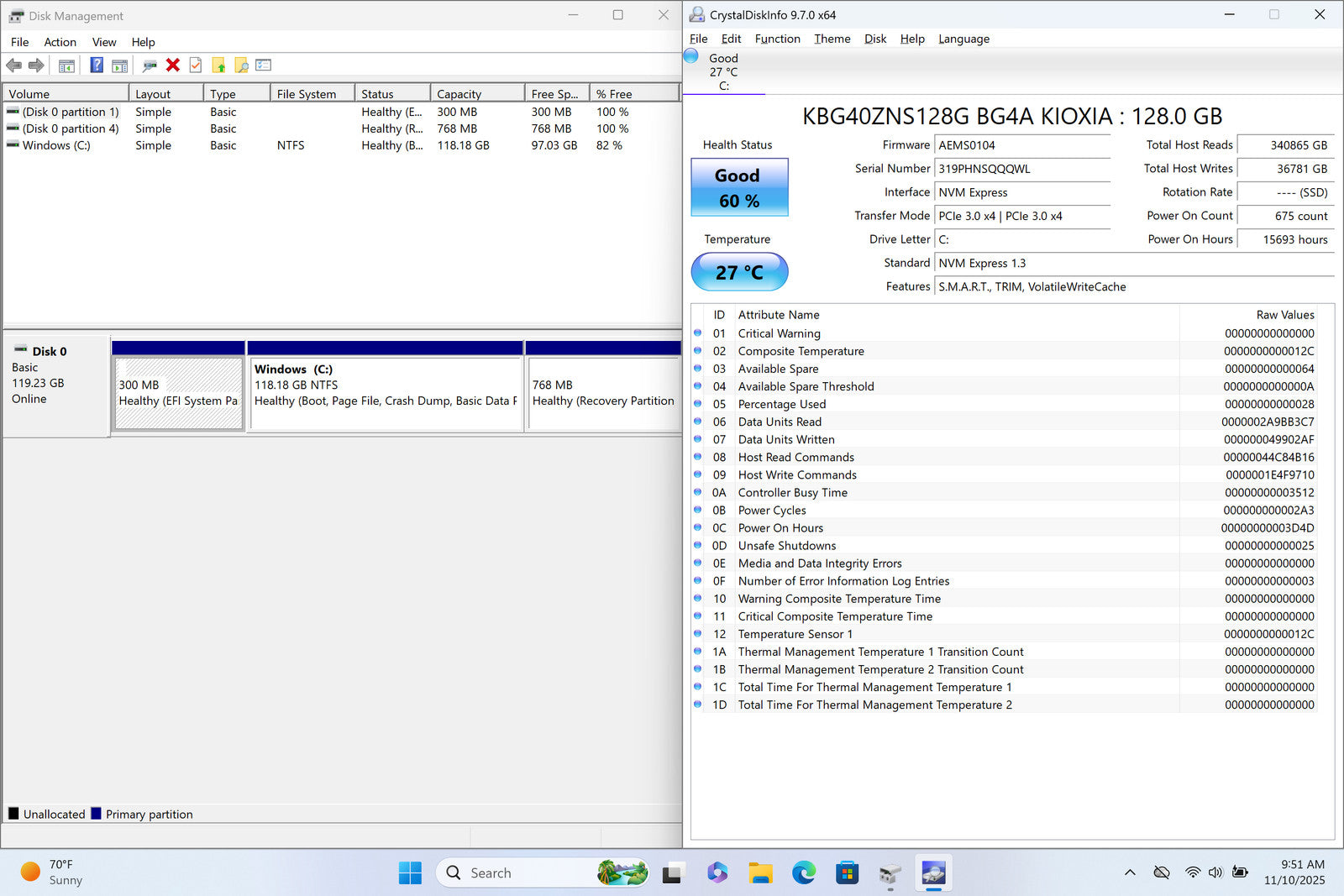Click the yellow folder with magnifier icon
Viewport: 1344px width, 896px height.
[x=241, y=65]
